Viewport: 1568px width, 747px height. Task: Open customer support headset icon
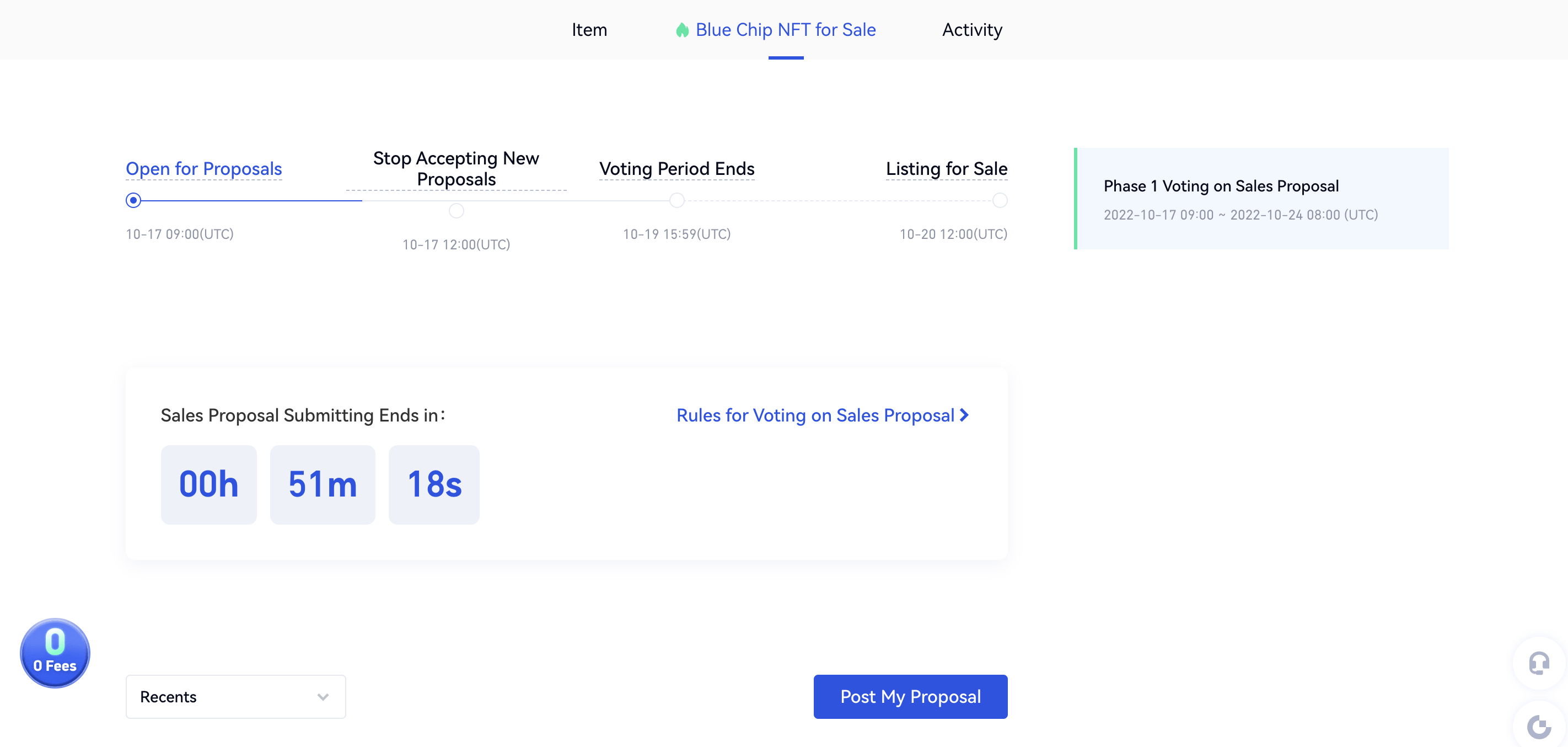pyautogui.click(x=1539, y=663)
